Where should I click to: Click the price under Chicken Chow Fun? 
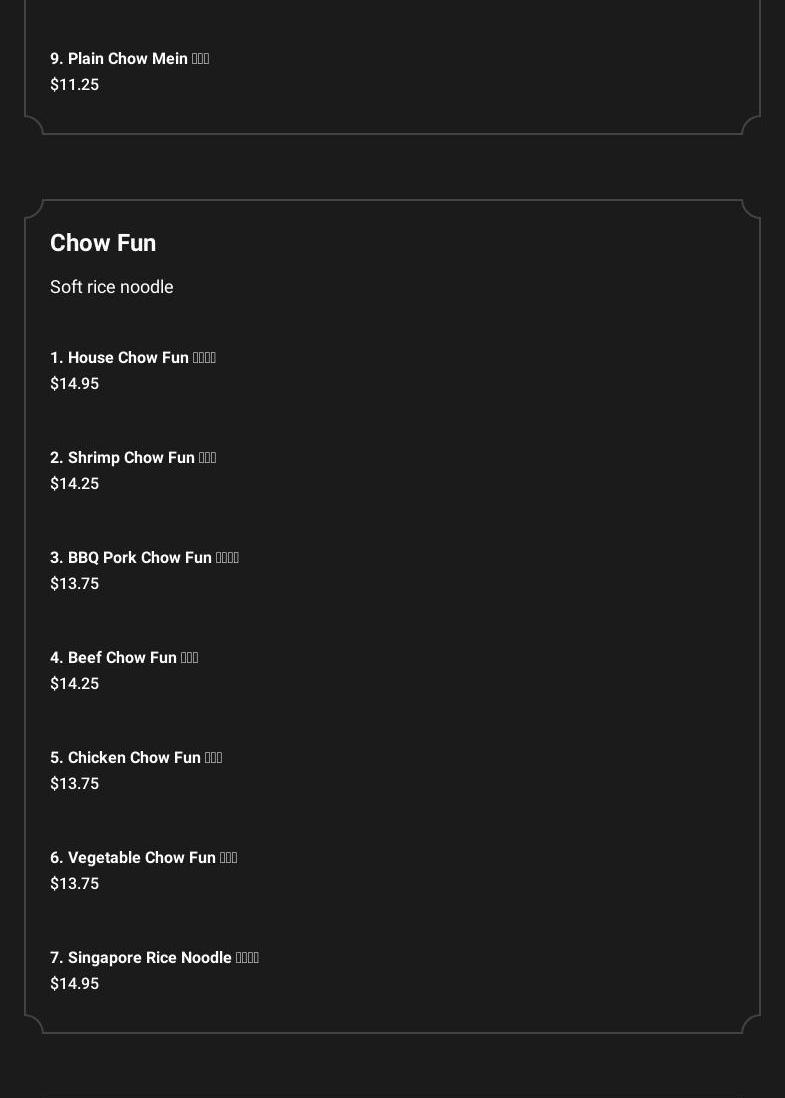[x=75, y=784]
